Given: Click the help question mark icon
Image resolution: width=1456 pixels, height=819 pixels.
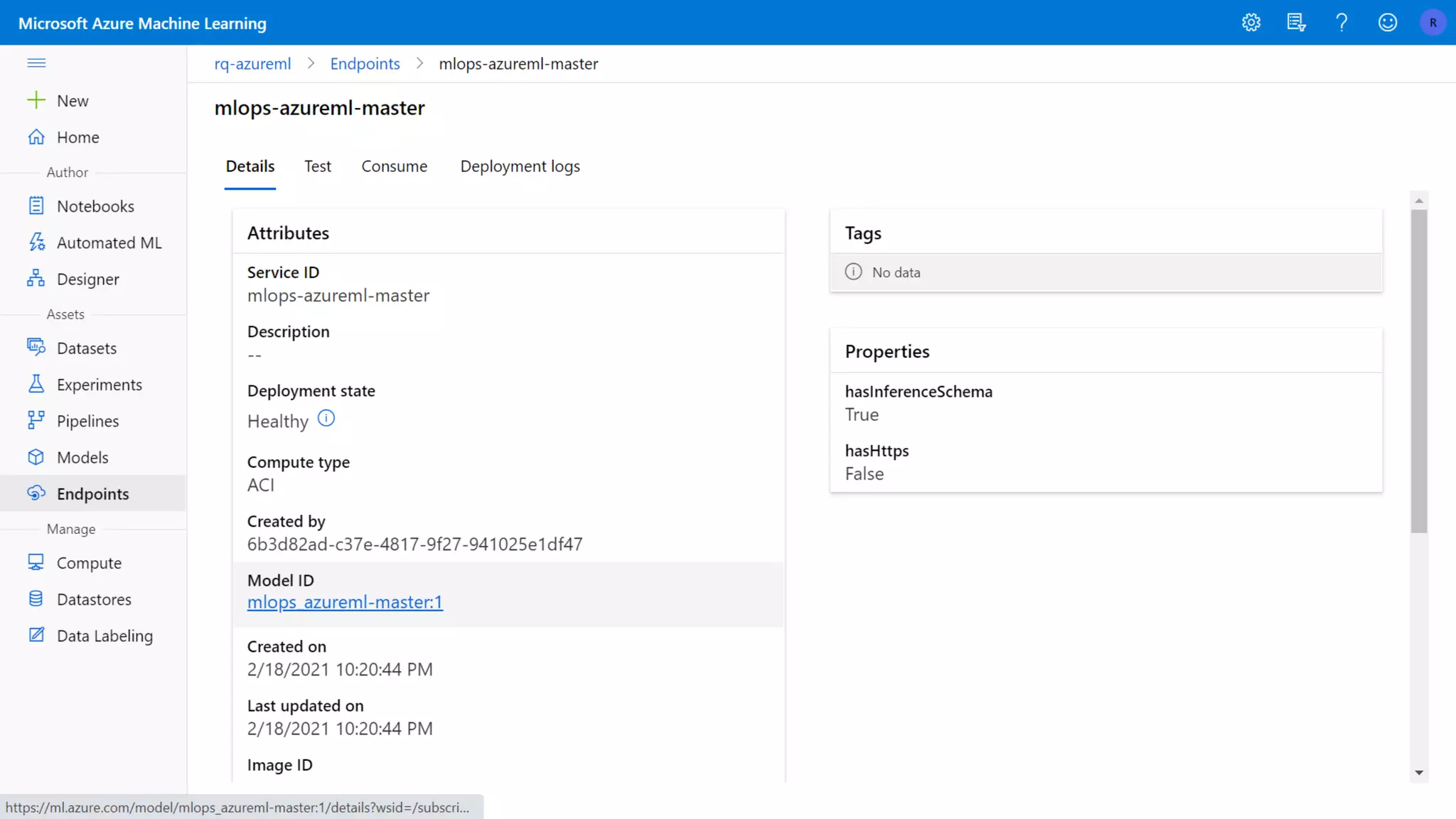Looking at the screenshot, I should tap(1342, 23).
